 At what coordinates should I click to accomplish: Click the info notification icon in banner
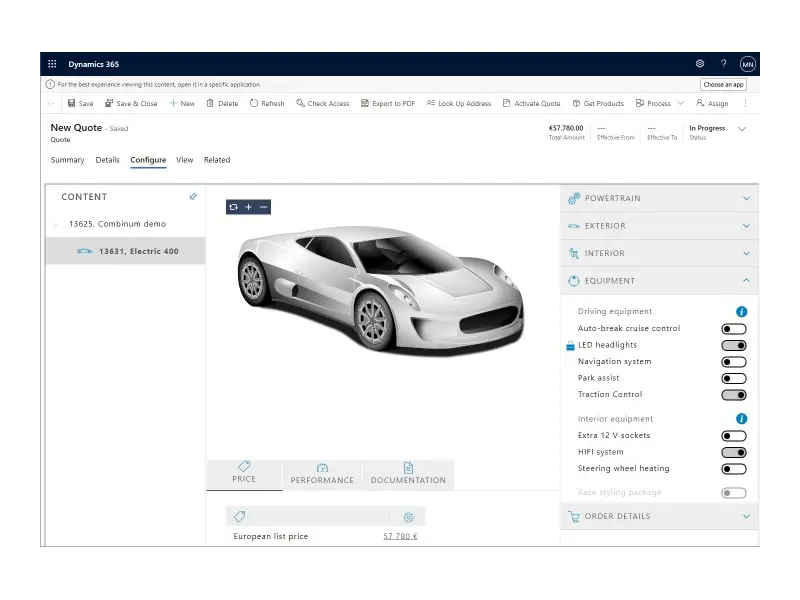(50, 85)
